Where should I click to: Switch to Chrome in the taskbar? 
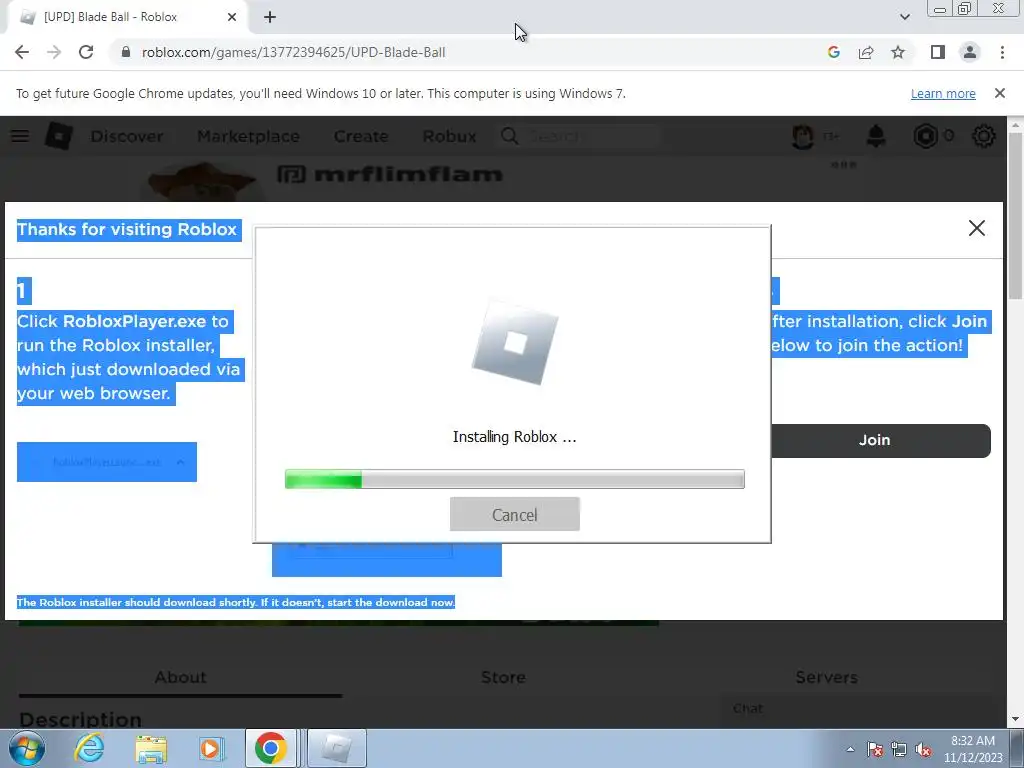[270, 748]
